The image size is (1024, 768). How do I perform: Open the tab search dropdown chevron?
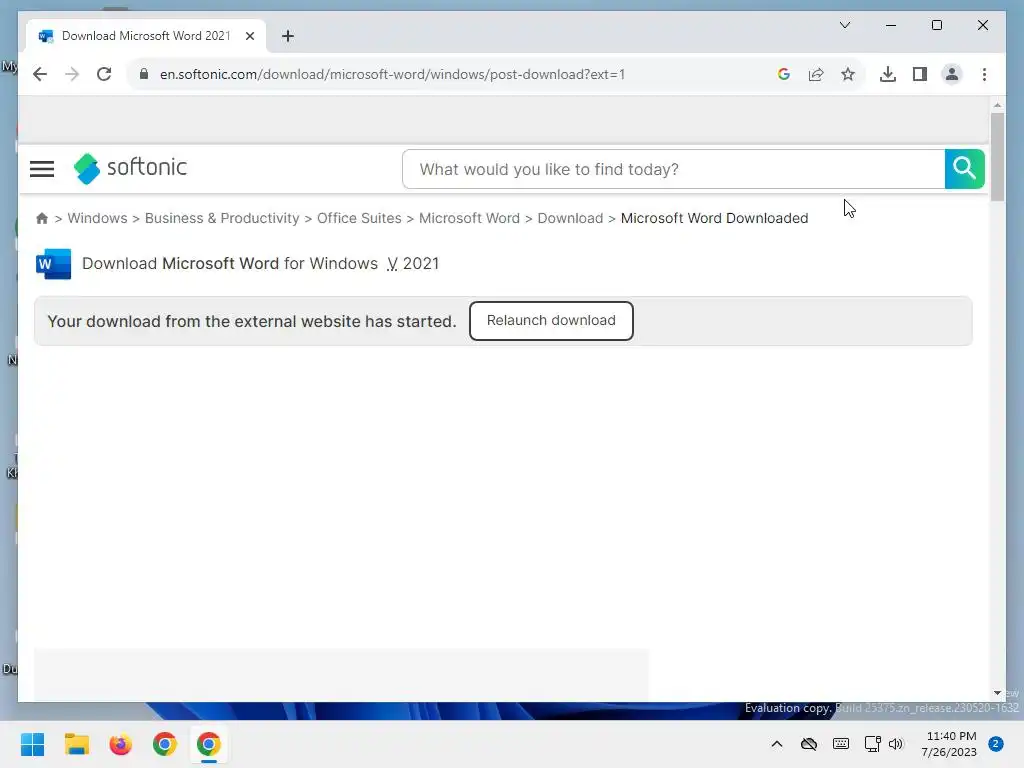[x=844, y=25]
